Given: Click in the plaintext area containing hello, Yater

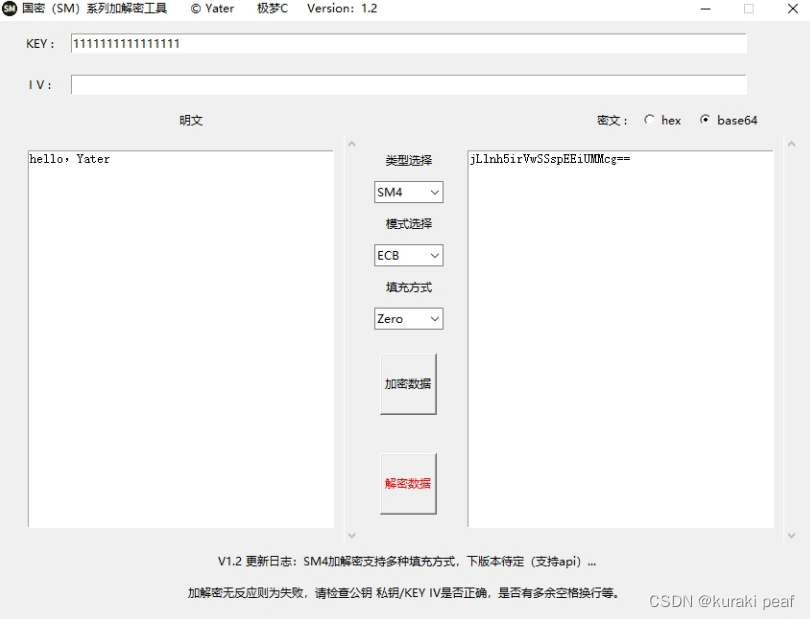Looking at the screenshot, I should click(x=181, y=339).
